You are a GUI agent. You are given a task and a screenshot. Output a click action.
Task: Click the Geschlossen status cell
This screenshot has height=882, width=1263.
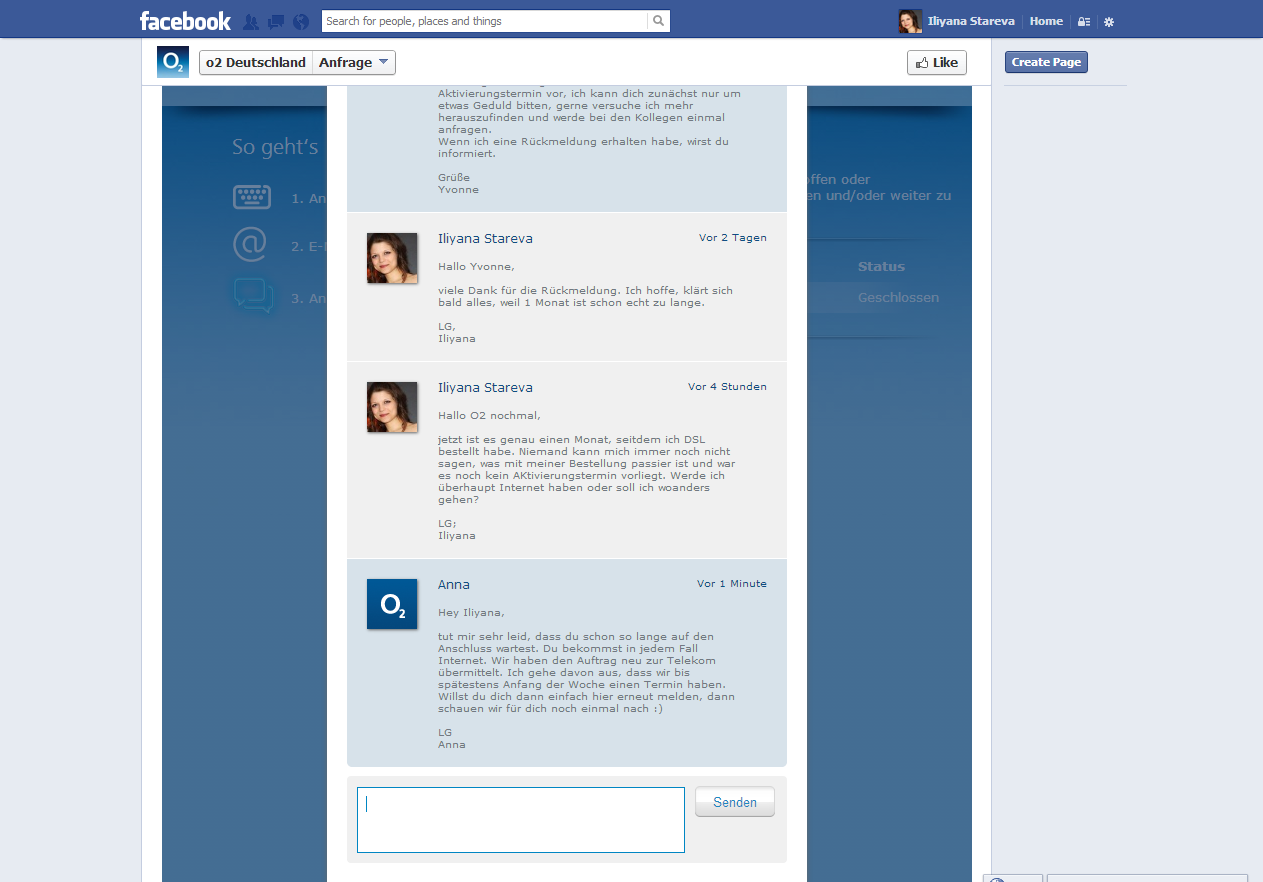point(898,298)
